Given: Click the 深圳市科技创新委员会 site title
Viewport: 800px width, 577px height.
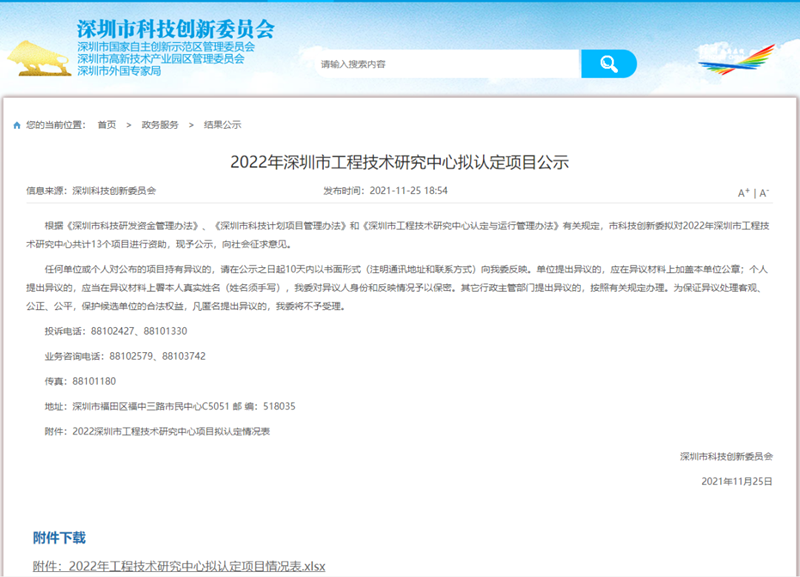Looking at the screenshot, I should coord(176,29).
